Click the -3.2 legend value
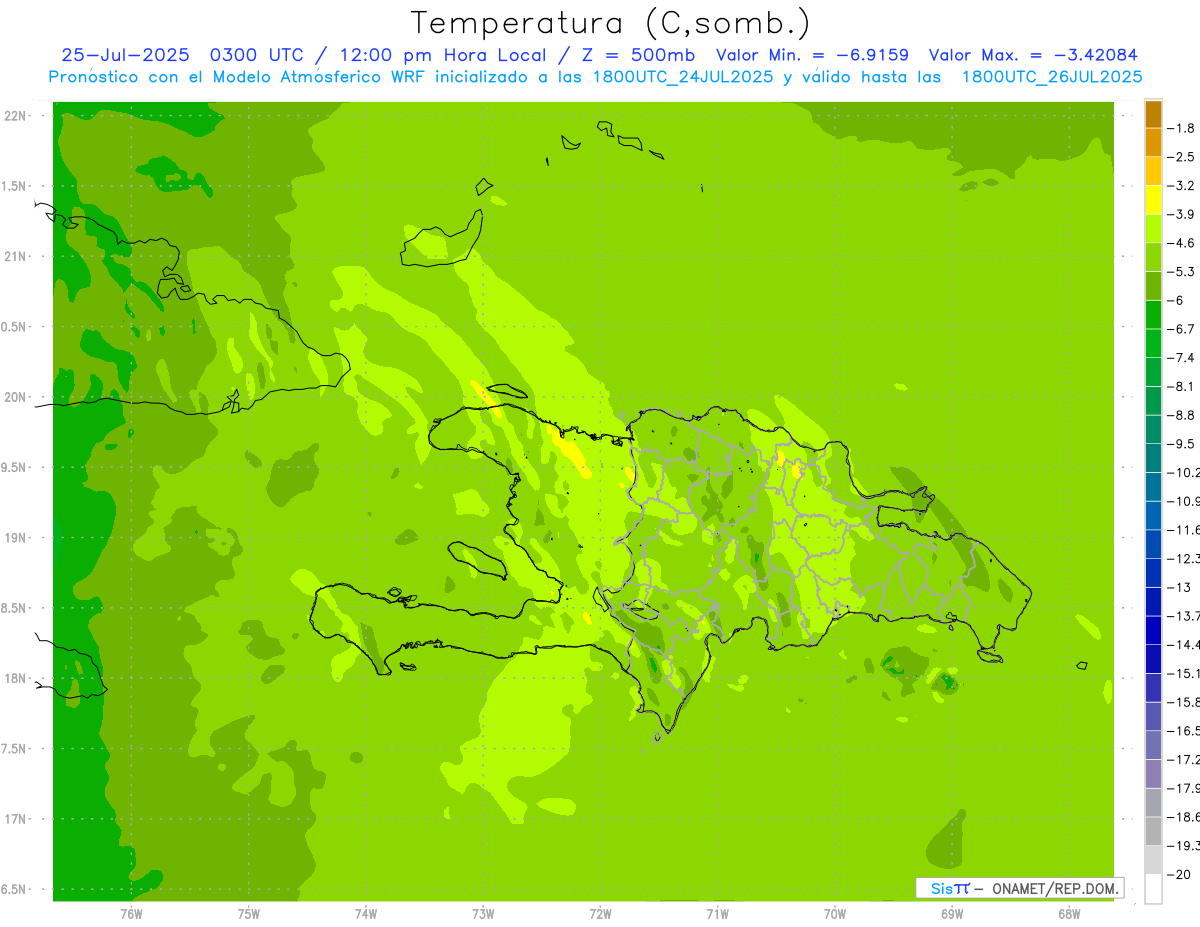The width and height of the screenshot is (1200, 927). tap(1181, 186)
